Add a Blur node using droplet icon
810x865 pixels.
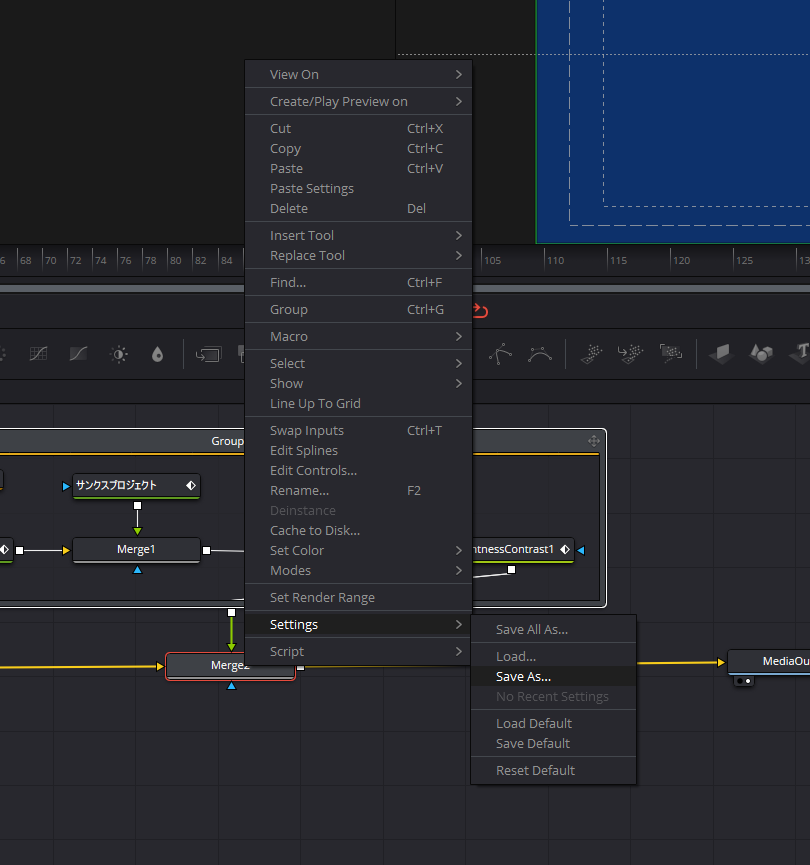[157, 354]
